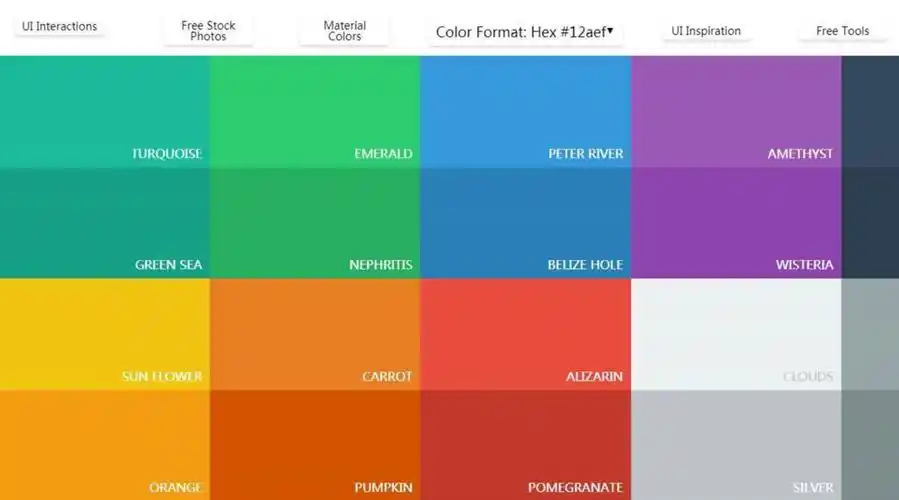Copy the Pumpkin color swatch
899x500 pixels.
(x=315, y=445)
